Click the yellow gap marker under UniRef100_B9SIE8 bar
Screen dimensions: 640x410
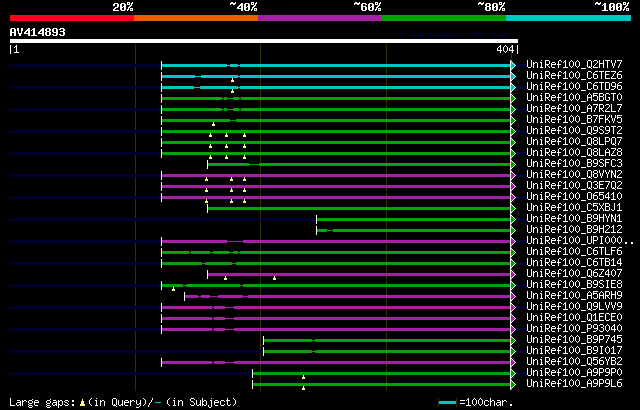click(173, 289)
